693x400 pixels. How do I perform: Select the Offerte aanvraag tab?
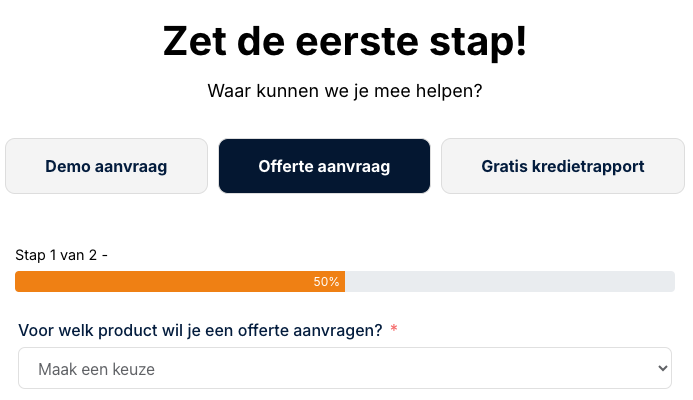tap(324, 166)
